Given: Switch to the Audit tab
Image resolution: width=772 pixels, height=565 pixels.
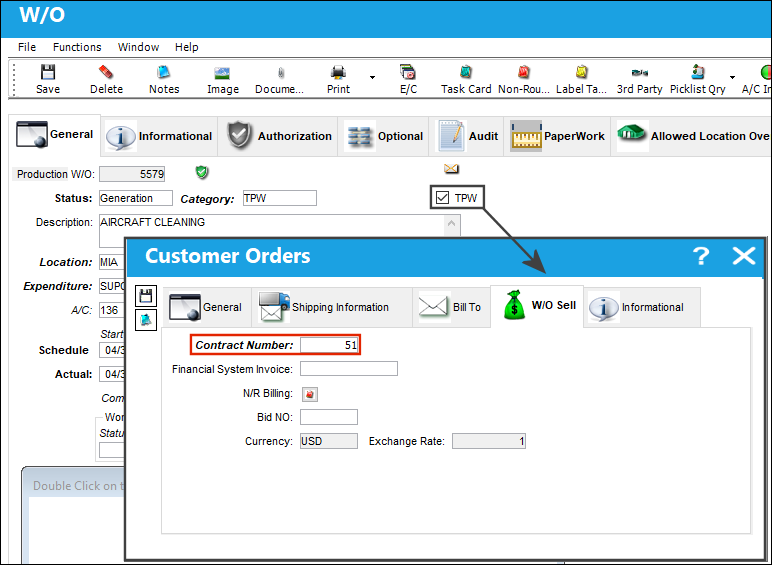Looking at the screenshot, I should [x=467, y=136].
